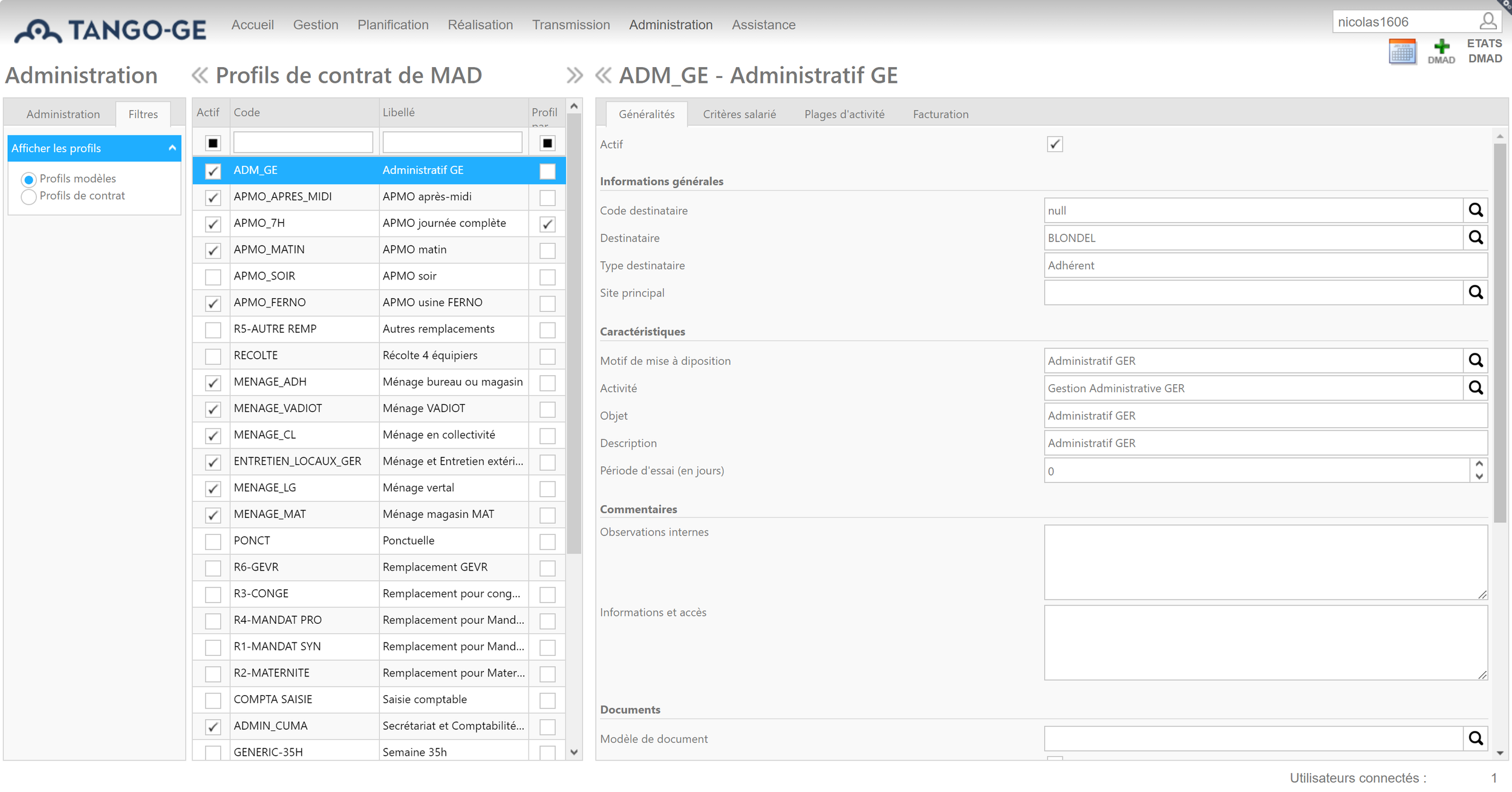Screen dimensions: 1512x792
Task: Click details panel scrollbar down arrow
Action: click(1500, 753)
